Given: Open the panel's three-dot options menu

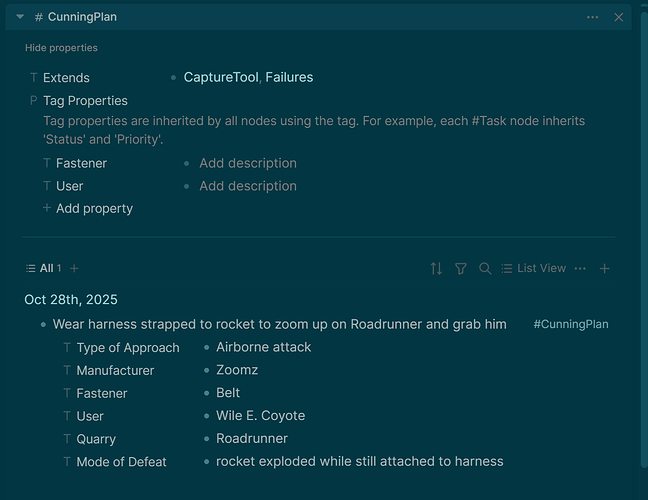Looking at the screenshot, I should 593,17.
